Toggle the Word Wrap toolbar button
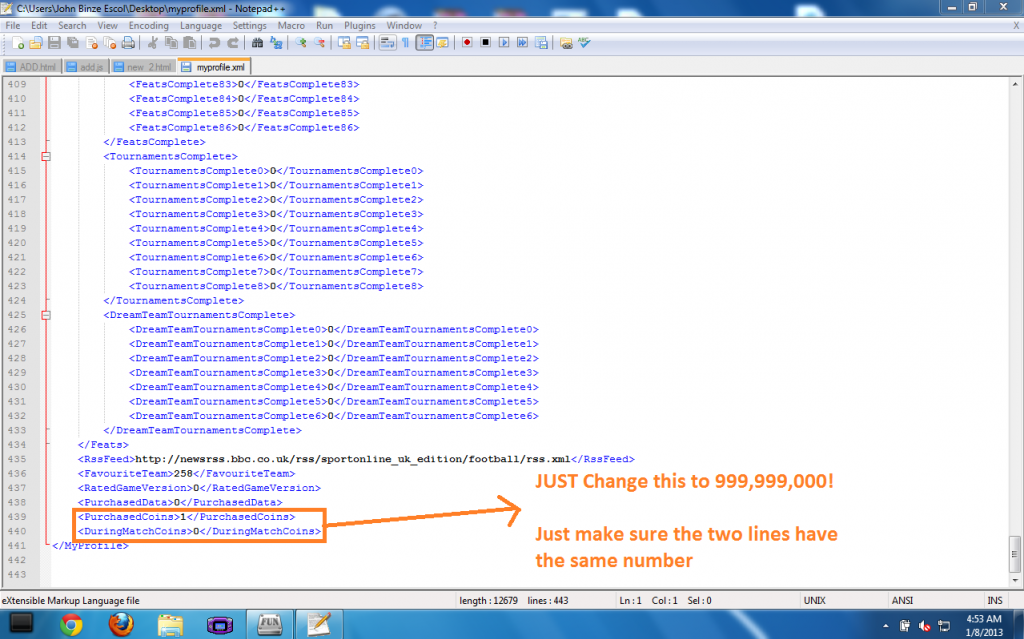This screenshot has height=639, width=1024. click(387, 43)
